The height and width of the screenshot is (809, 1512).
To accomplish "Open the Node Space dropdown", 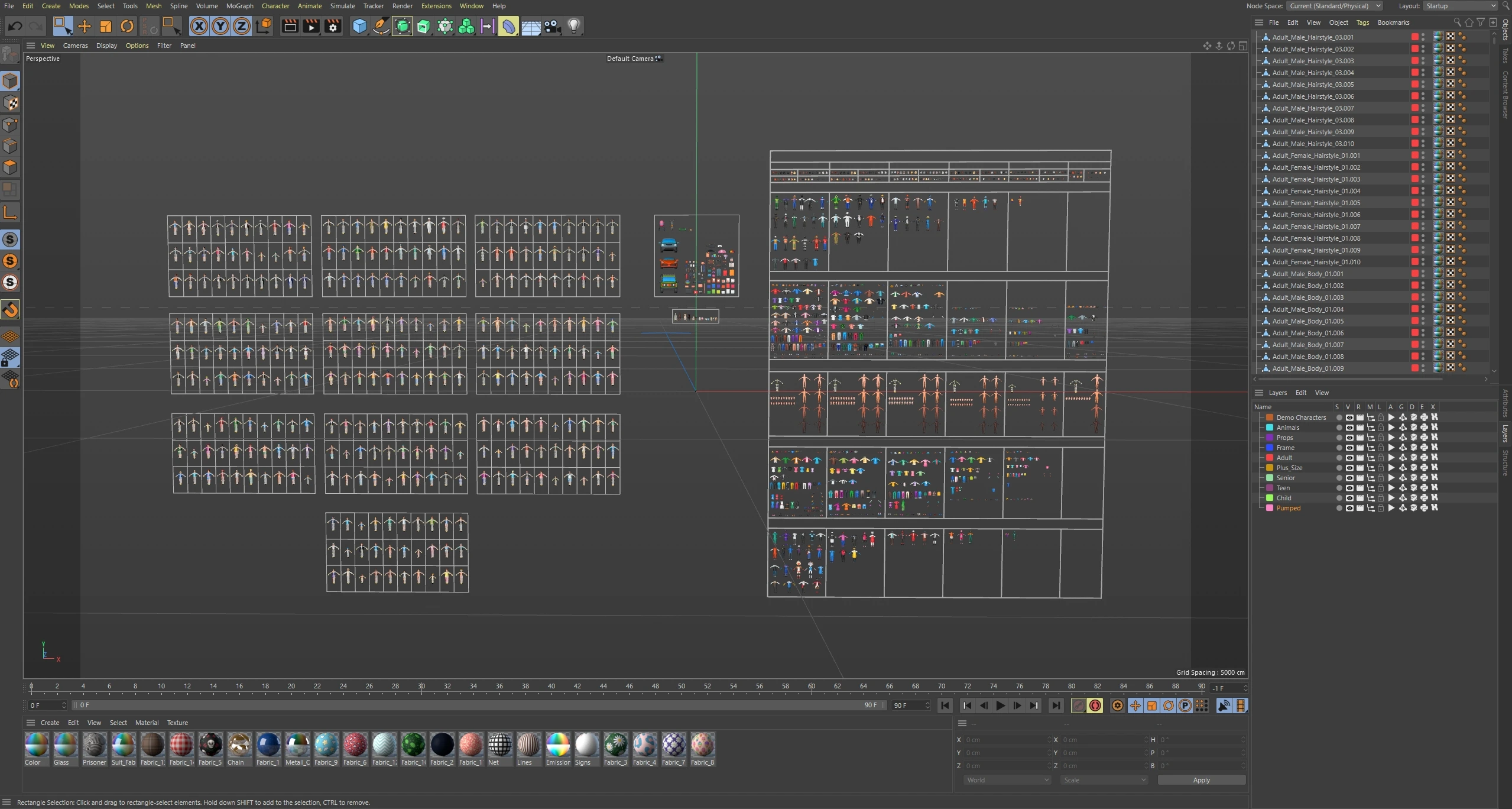I will [1335, 6].
